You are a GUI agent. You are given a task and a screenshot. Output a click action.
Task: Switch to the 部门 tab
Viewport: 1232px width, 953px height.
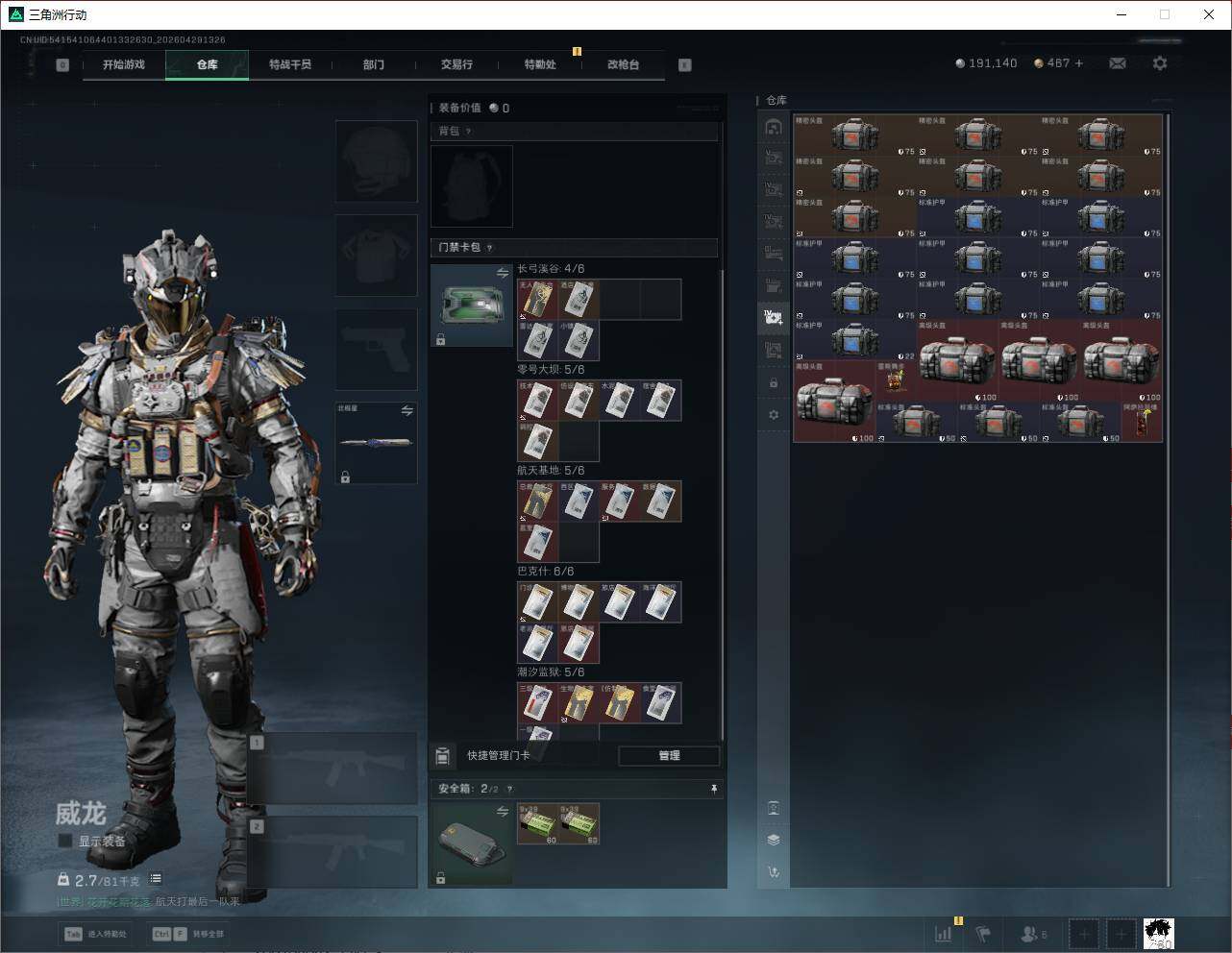pyautogui.click(x=374, y=64)
